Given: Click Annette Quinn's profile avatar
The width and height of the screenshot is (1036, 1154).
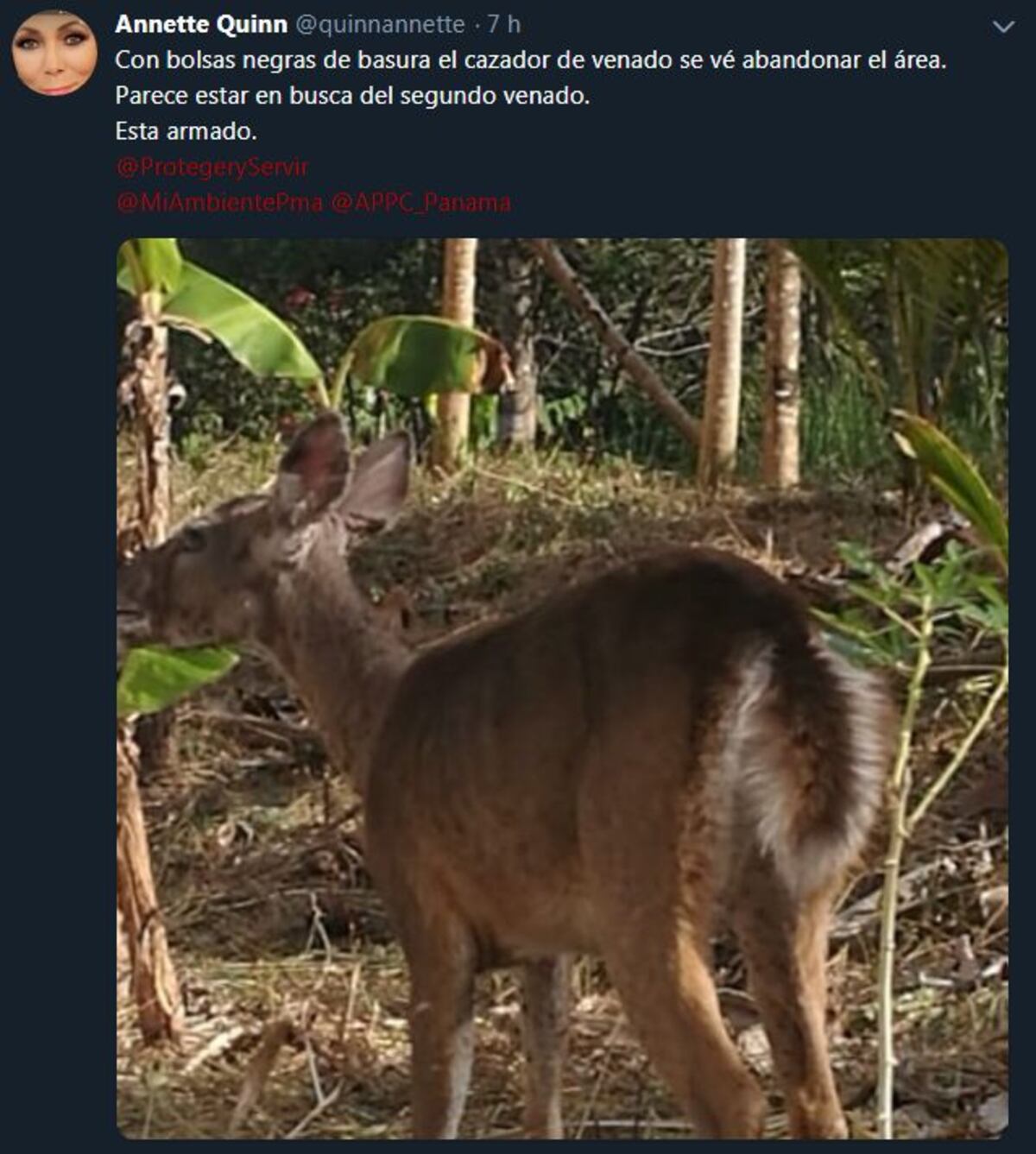Looking at the screenshot, I should point(54,54).
